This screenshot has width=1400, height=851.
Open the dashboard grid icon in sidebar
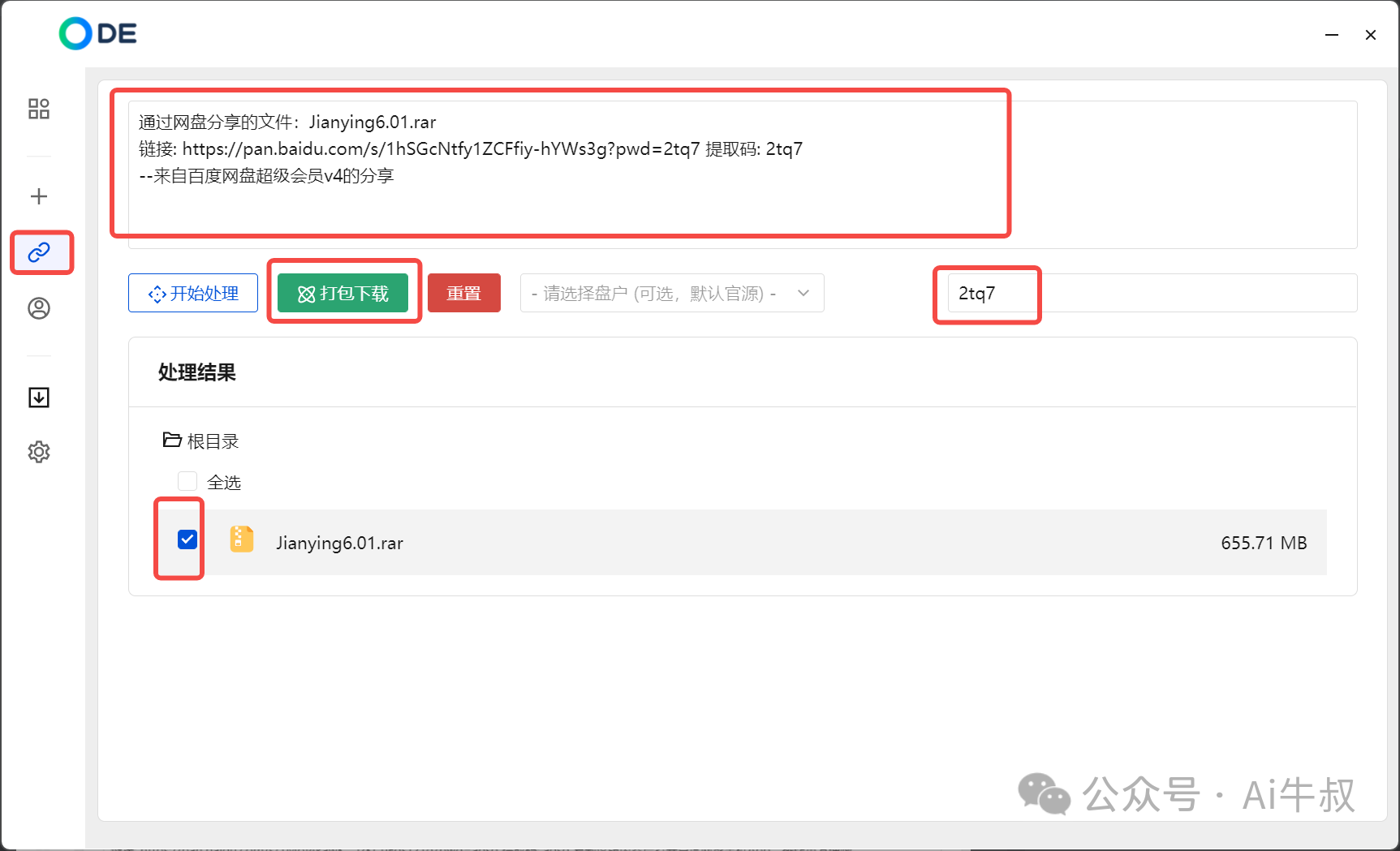[x=38, y=108]
